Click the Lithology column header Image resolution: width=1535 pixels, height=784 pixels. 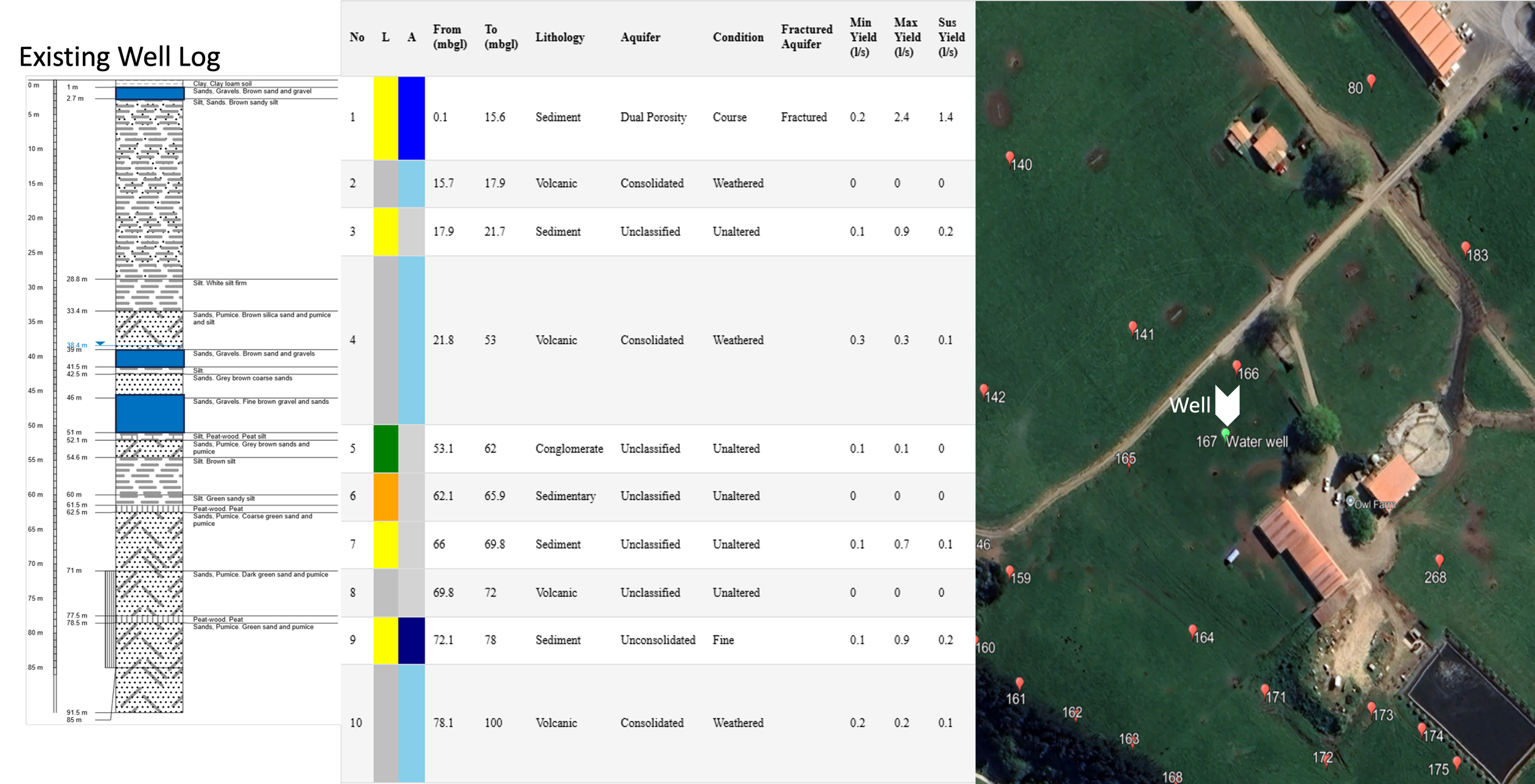[559, 37]
